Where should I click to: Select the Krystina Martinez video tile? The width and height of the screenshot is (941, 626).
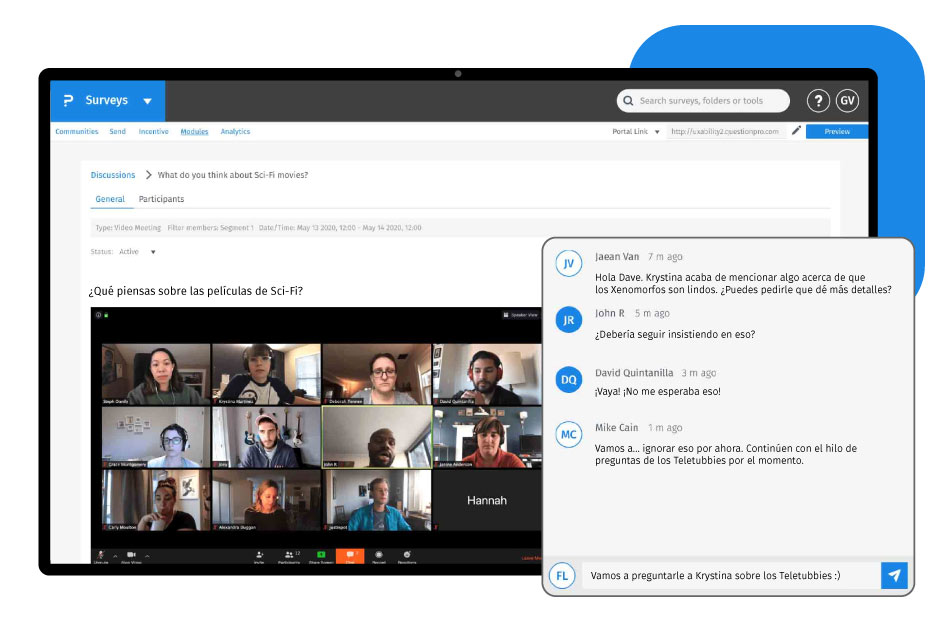tap(266, 374)
